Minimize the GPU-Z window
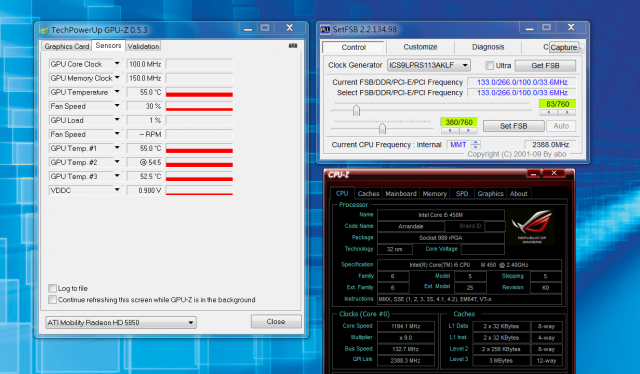The height and width of the screenshot is (374, 640). click(248, 28)
